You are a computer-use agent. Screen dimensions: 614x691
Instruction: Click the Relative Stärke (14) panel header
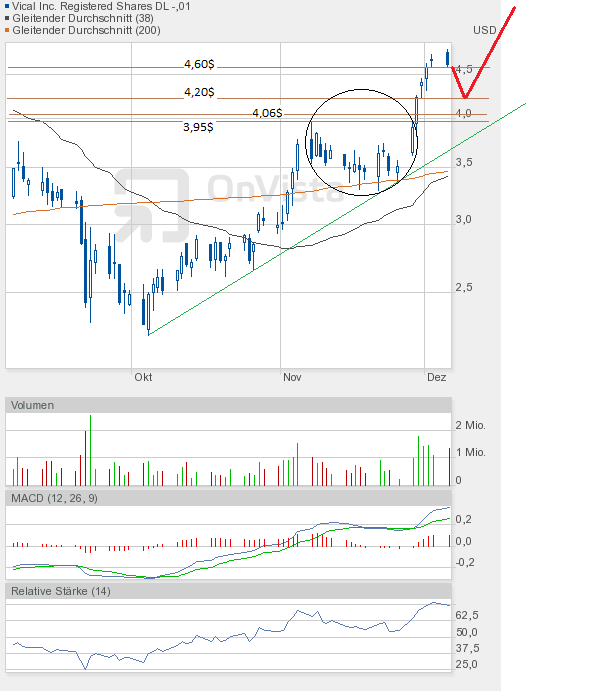61,591
